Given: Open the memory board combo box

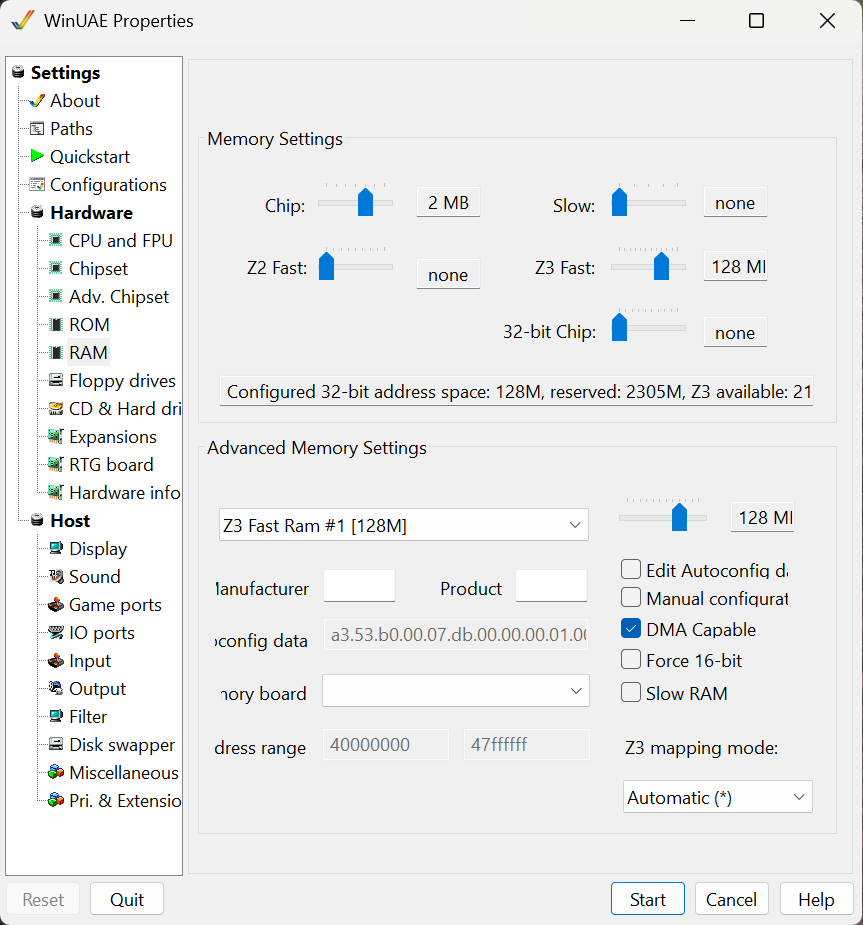Looking at the screenshot, I should [x=455, y=691].
